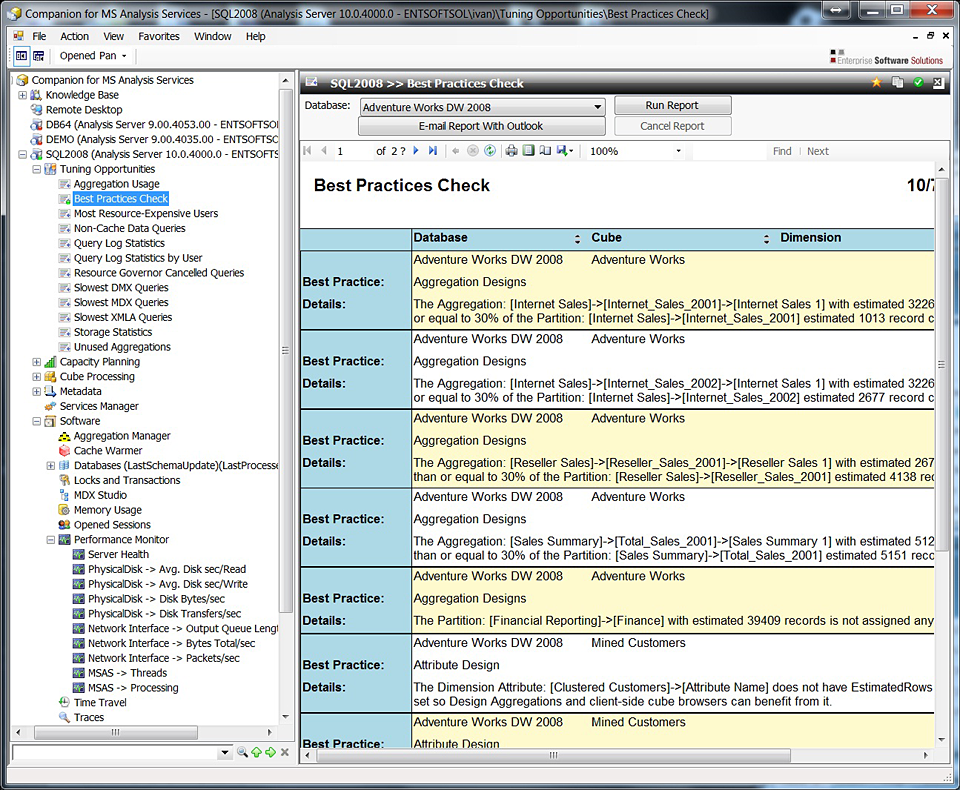Expand the Cube Processing node
This screenshot has height=790, width=960.
pyautogui.click(x=37, y=377)
